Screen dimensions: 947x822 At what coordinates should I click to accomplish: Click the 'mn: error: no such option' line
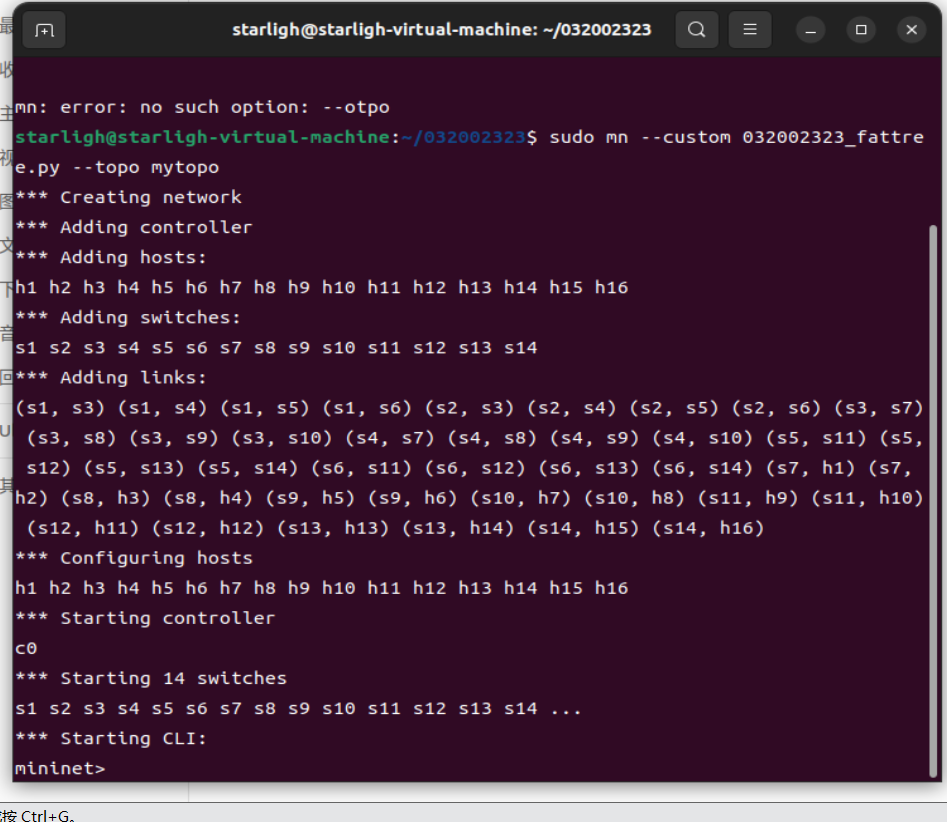point(202,108)
